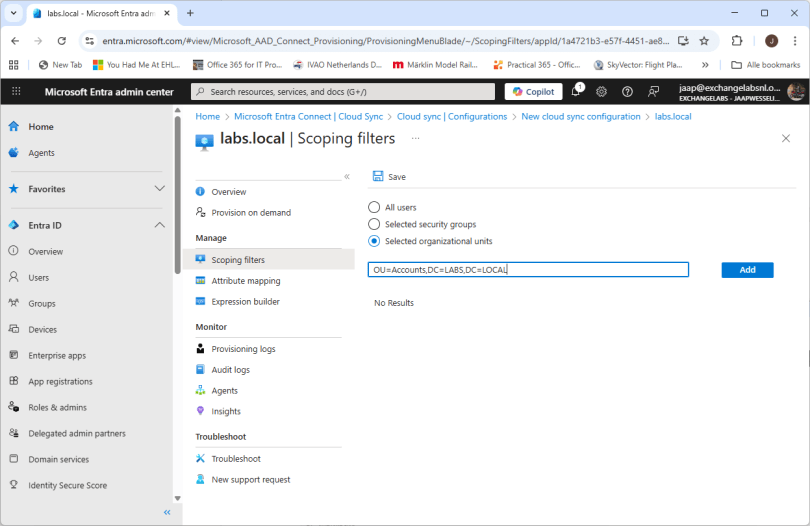Open the settings gear icon
Screen dimensions: 810x526
tap(602, 91)
